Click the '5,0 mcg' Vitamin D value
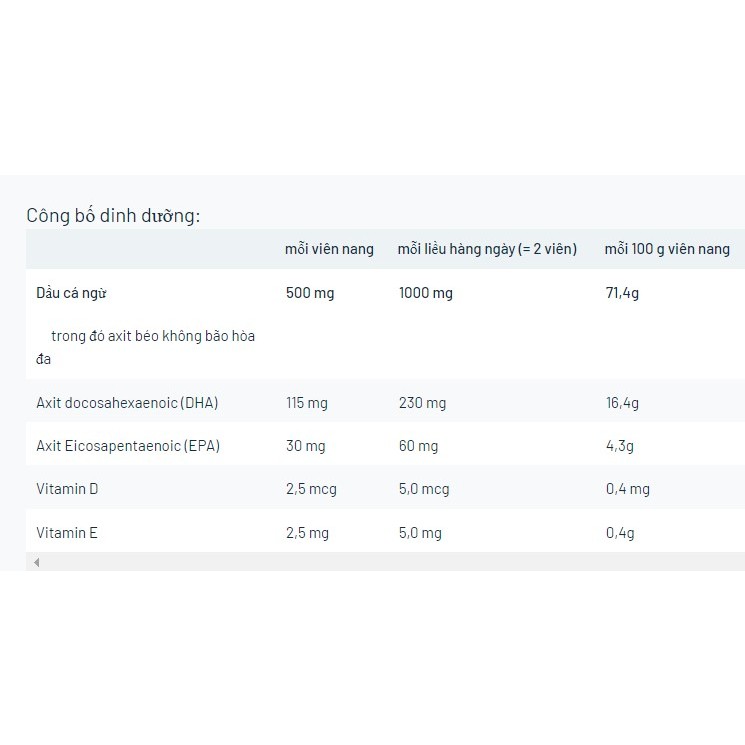The width and height of the screenshot is (745, 745). pyautogui.click(x=424, y=489)
